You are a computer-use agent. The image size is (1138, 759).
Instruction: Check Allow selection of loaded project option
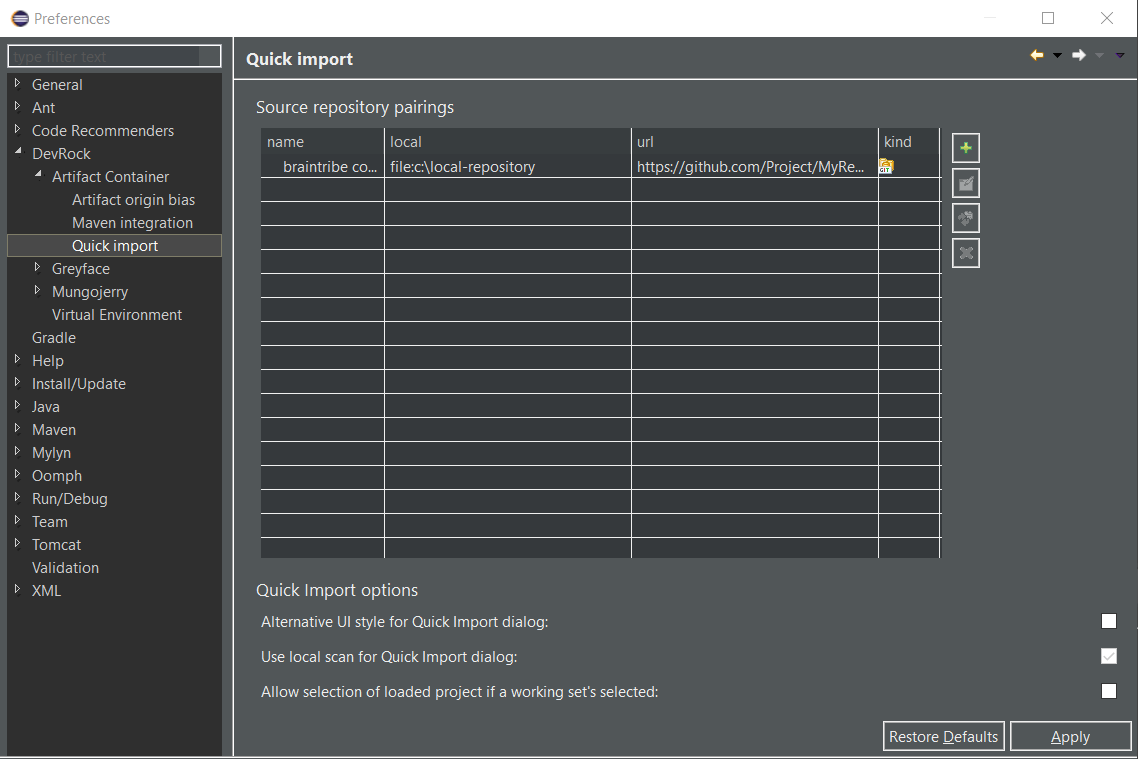click(x=1108, y=691)
